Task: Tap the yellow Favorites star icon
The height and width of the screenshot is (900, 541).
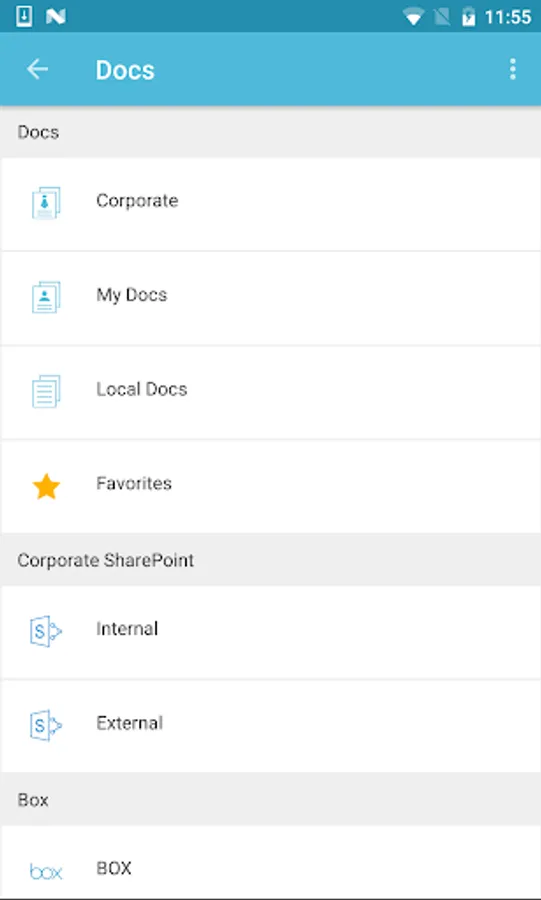Action: click(46, 486)
